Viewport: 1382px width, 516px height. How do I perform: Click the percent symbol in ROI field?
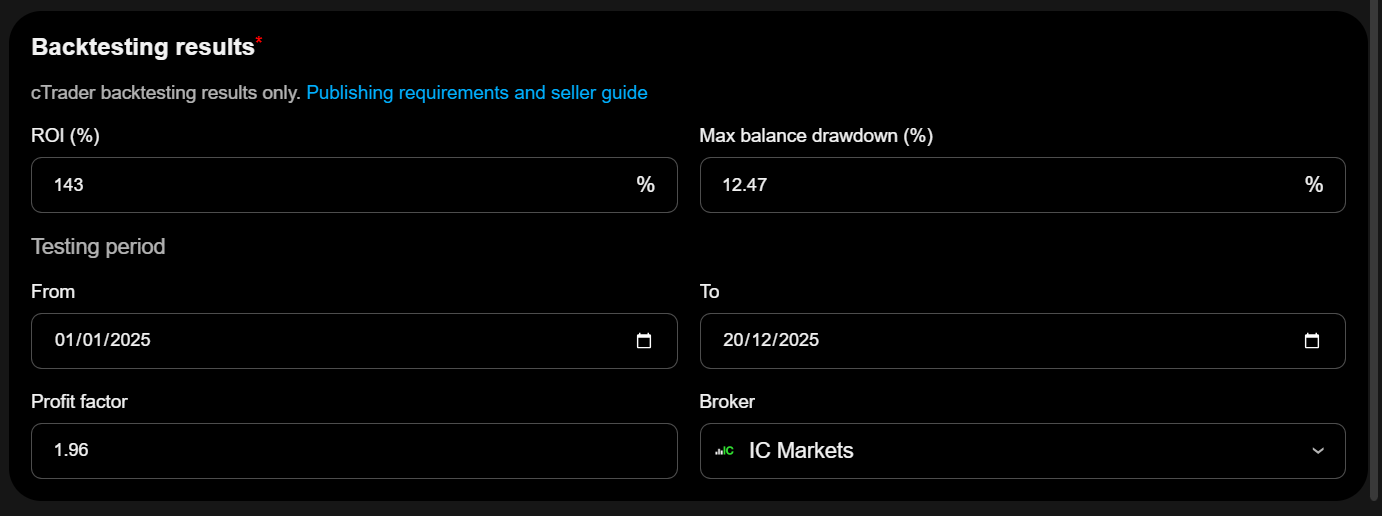pyautogui.click(x=645, y=185)
